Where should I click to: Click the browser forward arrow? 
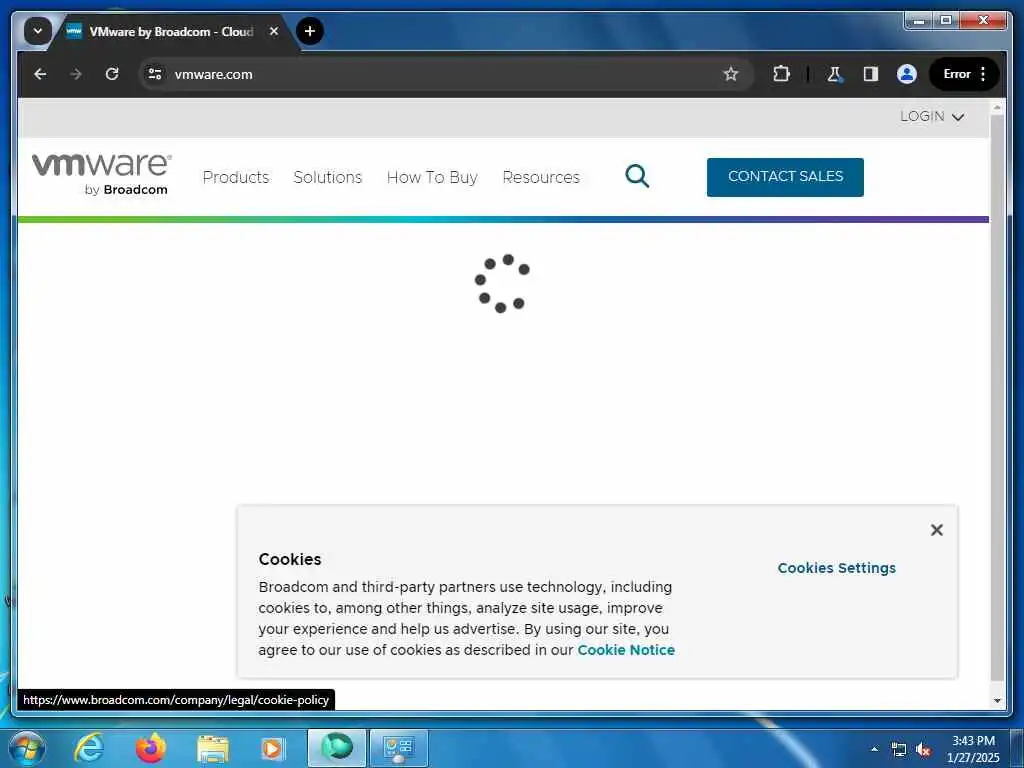point(76,74)
